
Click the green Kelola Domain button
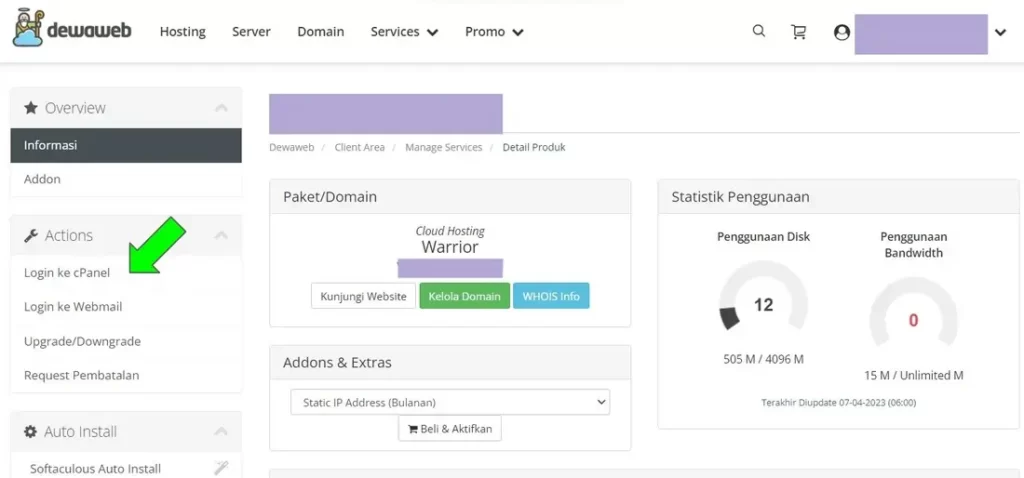click(464, 296)
